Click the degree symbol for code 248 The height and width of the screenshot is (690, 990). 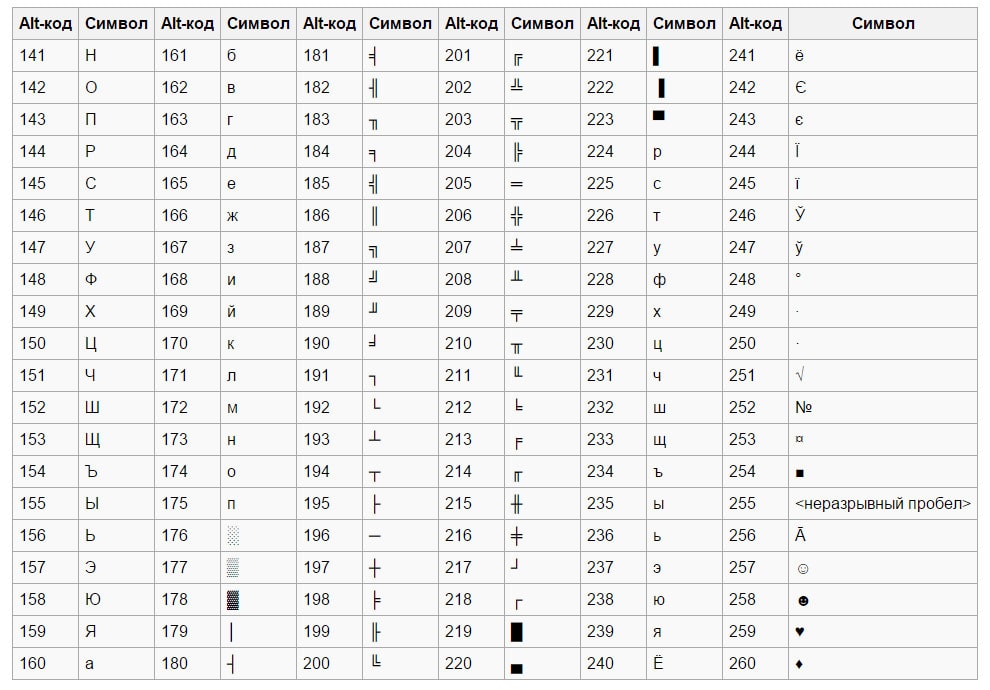click(x=798, y=276)
